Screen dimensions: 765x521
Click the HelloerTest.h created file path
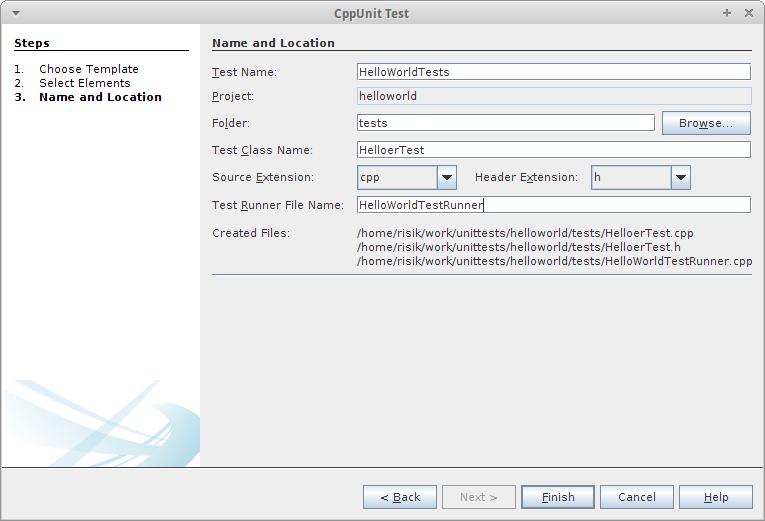(x=519, y=247)
